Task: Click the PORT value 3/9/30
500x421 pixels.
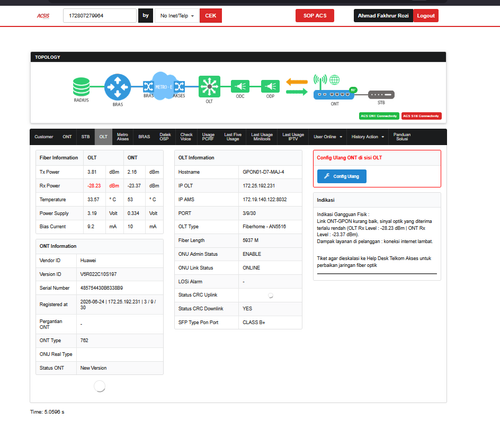Action: (x=249, y=213)
